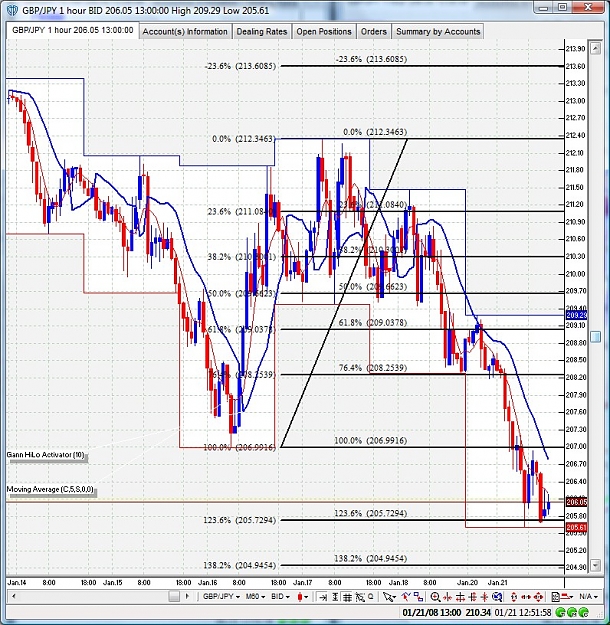
Task: Click the application shield icon in the title bar
Action: tap(12, 10)
